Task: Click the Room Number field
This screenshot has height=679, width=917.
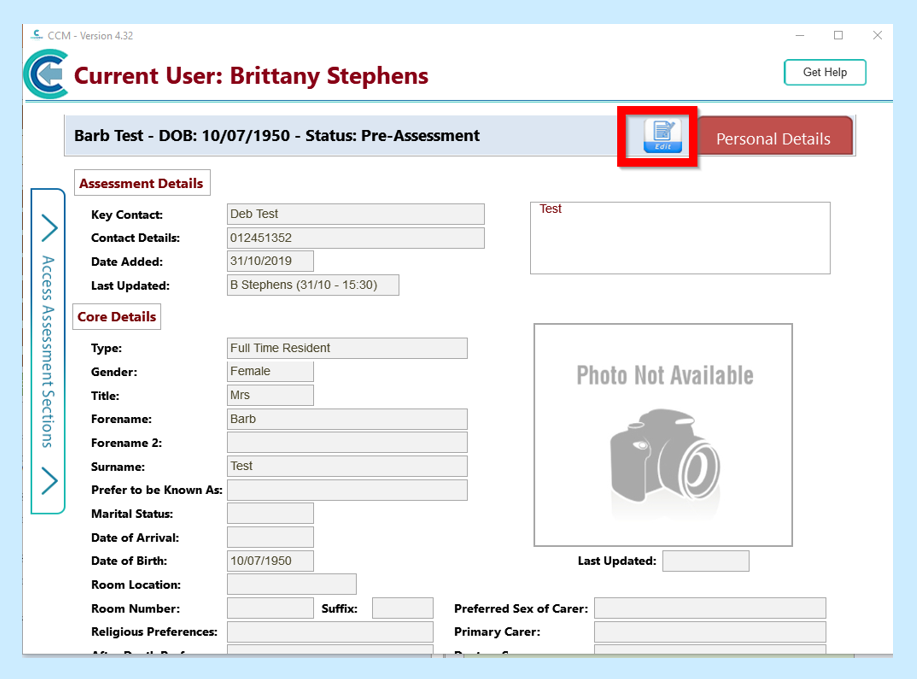Action: pyautogui.click(x=270, y=608)
